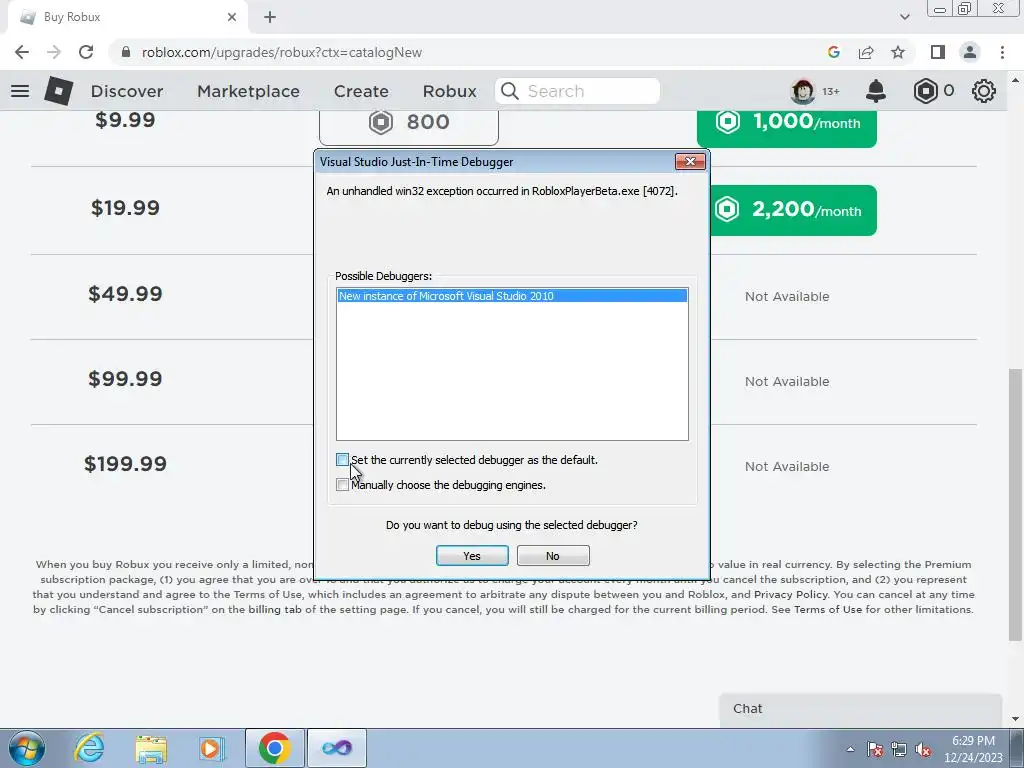The width and height of the screenshot is (1024, 768).
Task: Open the settings gear icon
Action: (984, 91)
